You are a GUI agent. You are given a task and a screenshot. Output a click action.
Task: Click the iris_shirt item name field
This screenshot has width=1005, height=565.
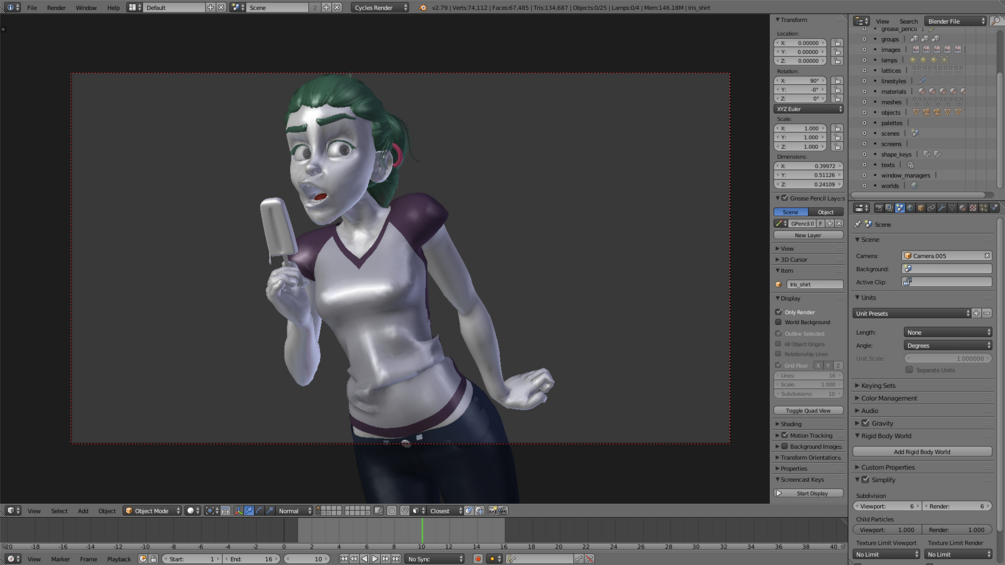pyautogui.click(x=814, y=284)
